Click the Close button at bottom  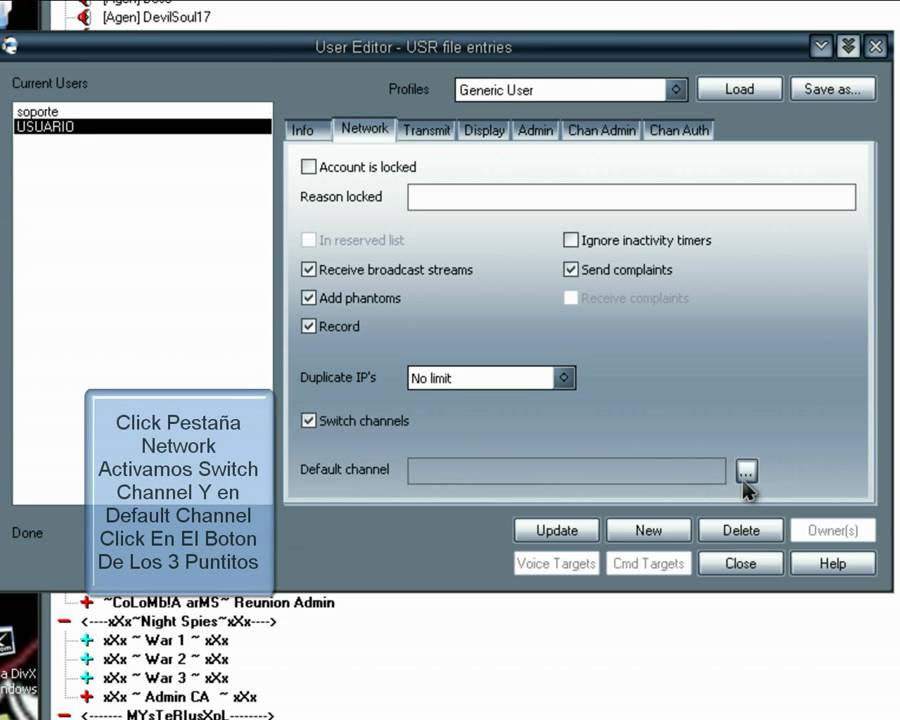click(741, 563)
